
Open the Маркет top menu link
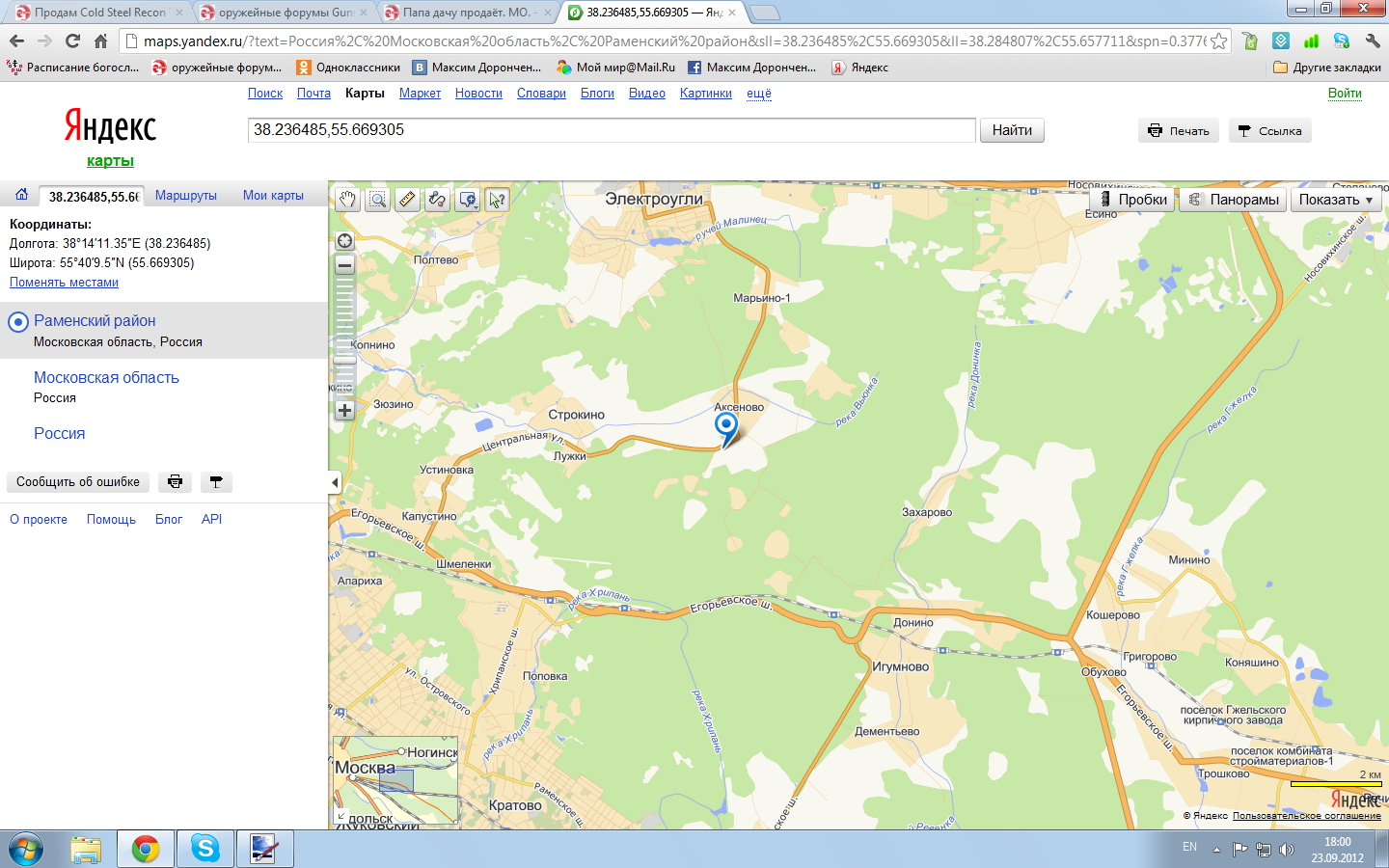point(420,94)
